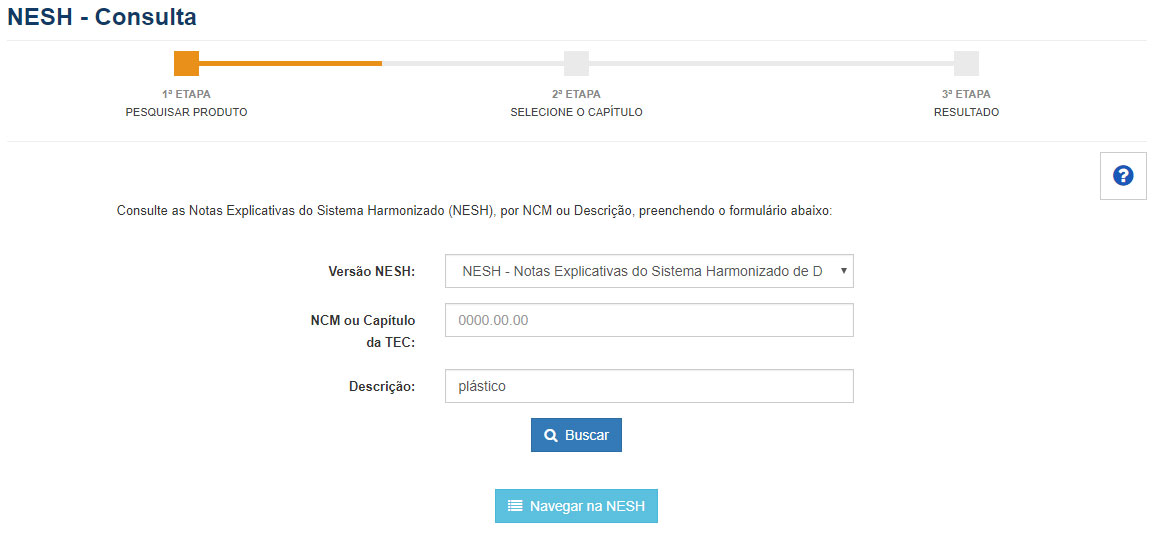Click the Versão NESH: field label

click(x=371, y=271)
